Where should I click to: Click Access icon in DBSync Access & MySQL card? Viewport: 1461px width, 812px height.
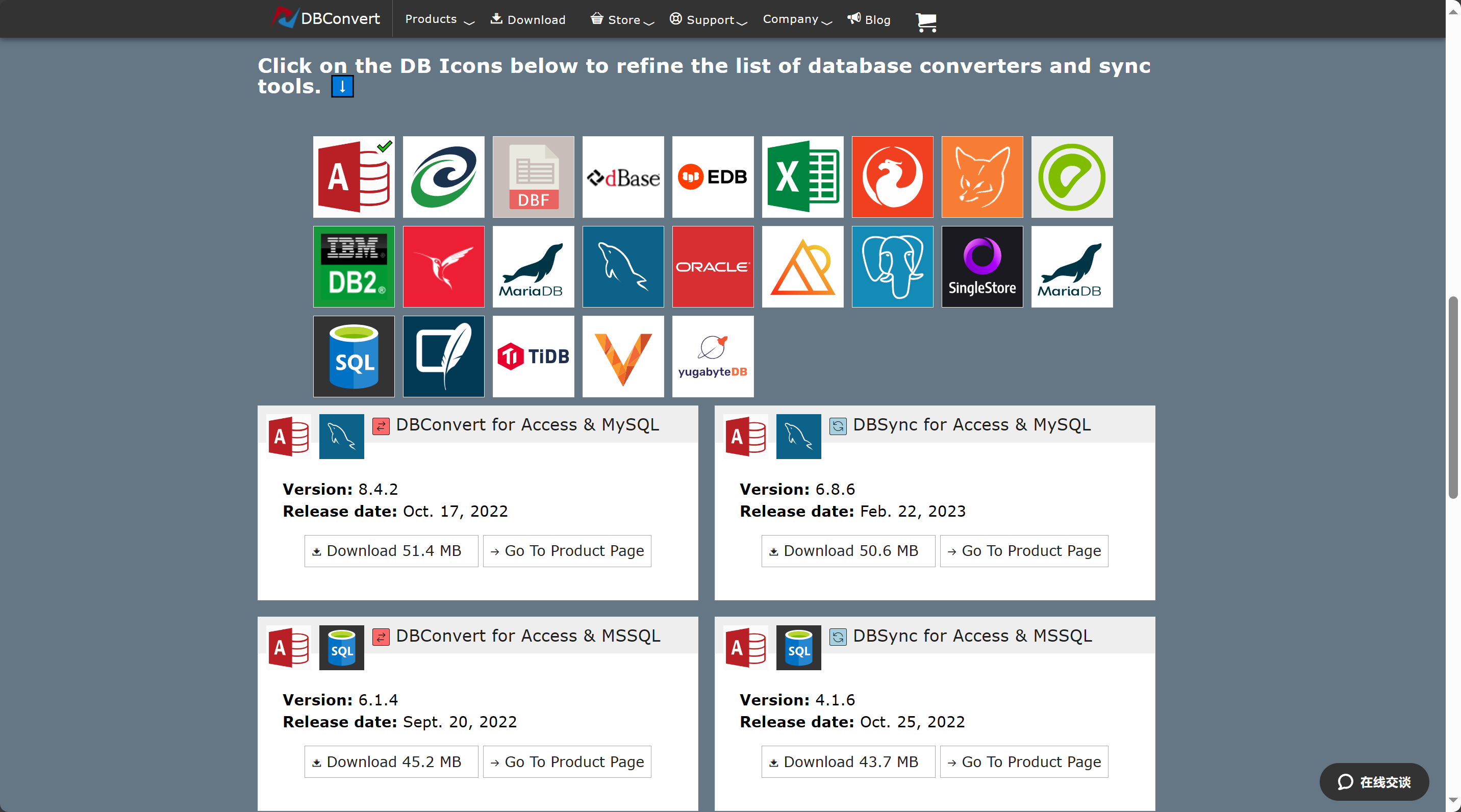[746, 437]
